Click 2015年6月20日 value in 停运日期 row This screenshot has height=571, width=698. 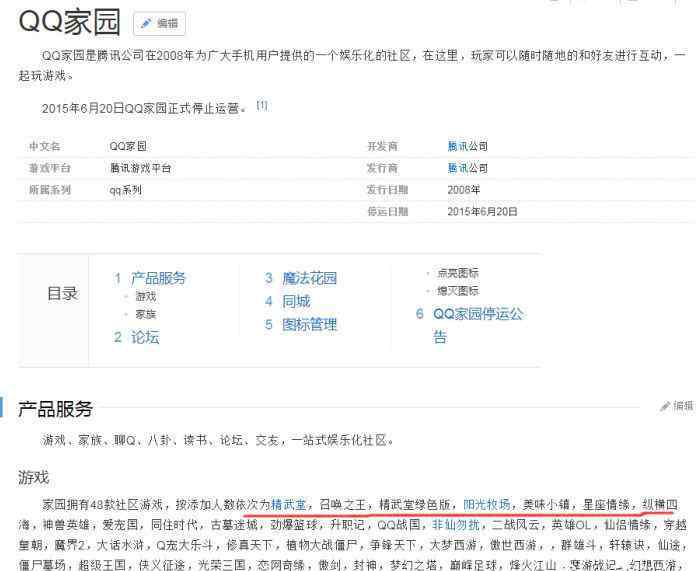[482, 211]
